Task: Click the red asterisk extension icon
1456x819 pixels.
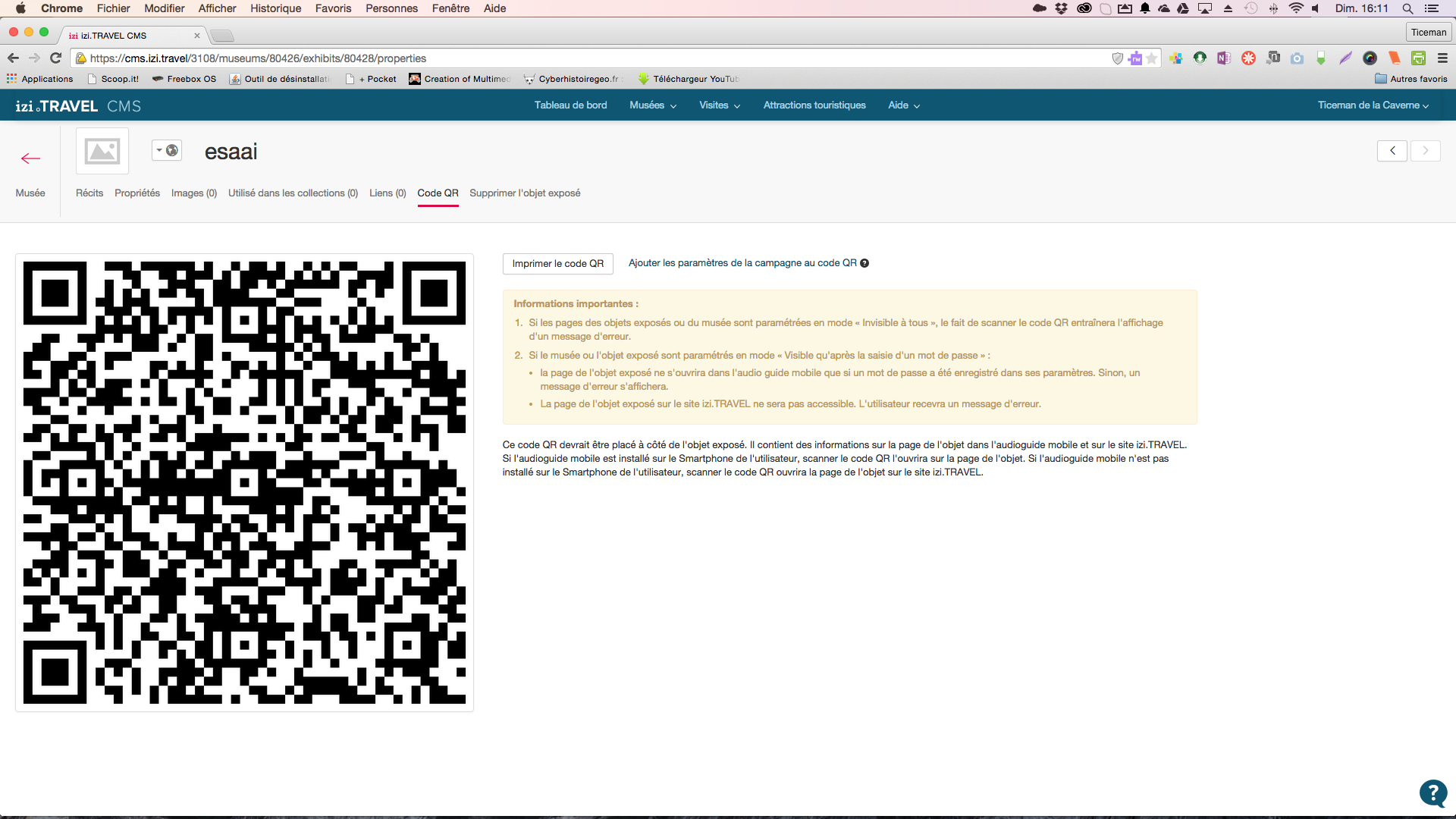Action: (x=1248, y=58)
